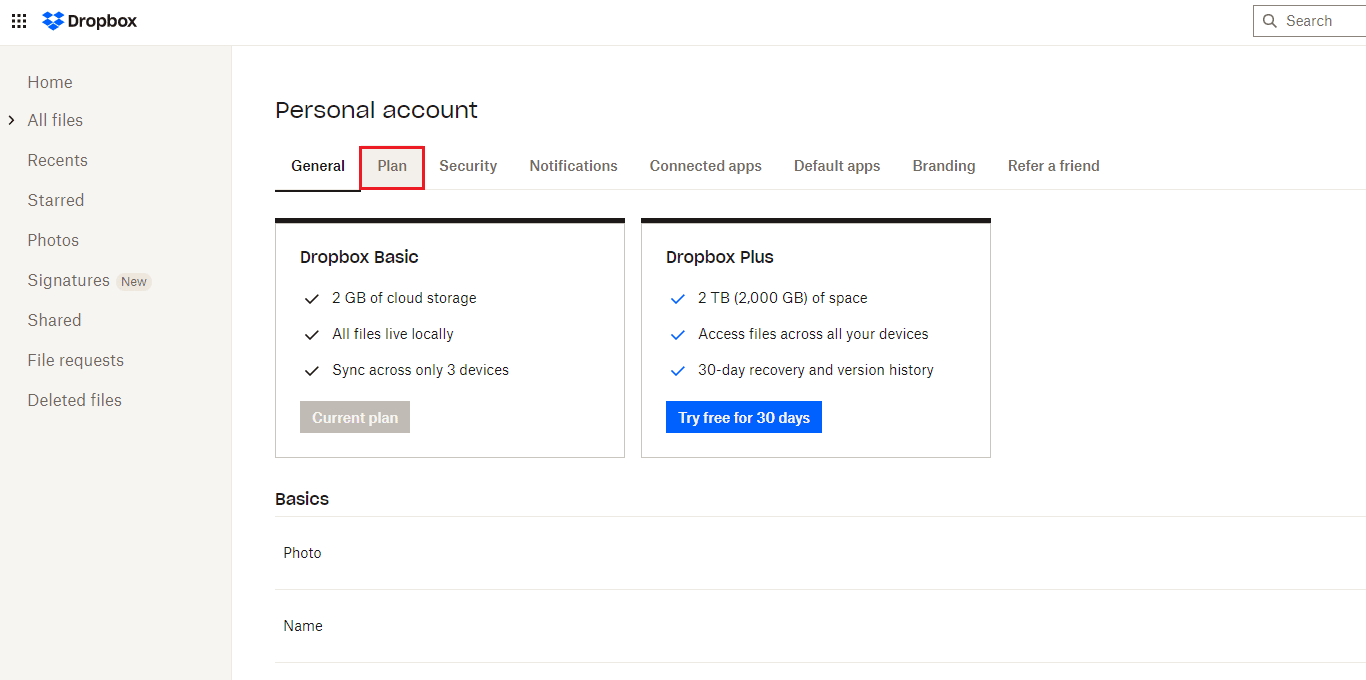Click the Dropbox logo
Viewport: 1366px width, 680px height.
click(90, 21)
